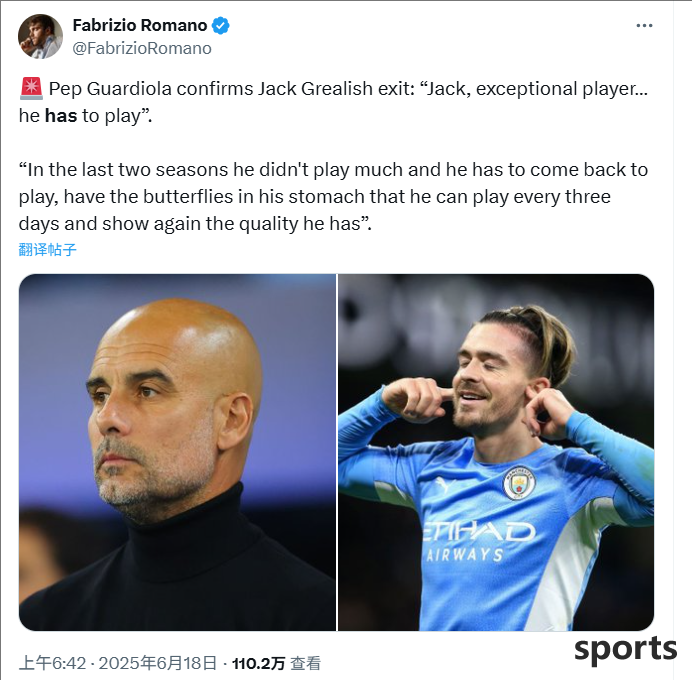Click the Puma logo on the jersey
This screenshot has width=692, height=680.
445,484
